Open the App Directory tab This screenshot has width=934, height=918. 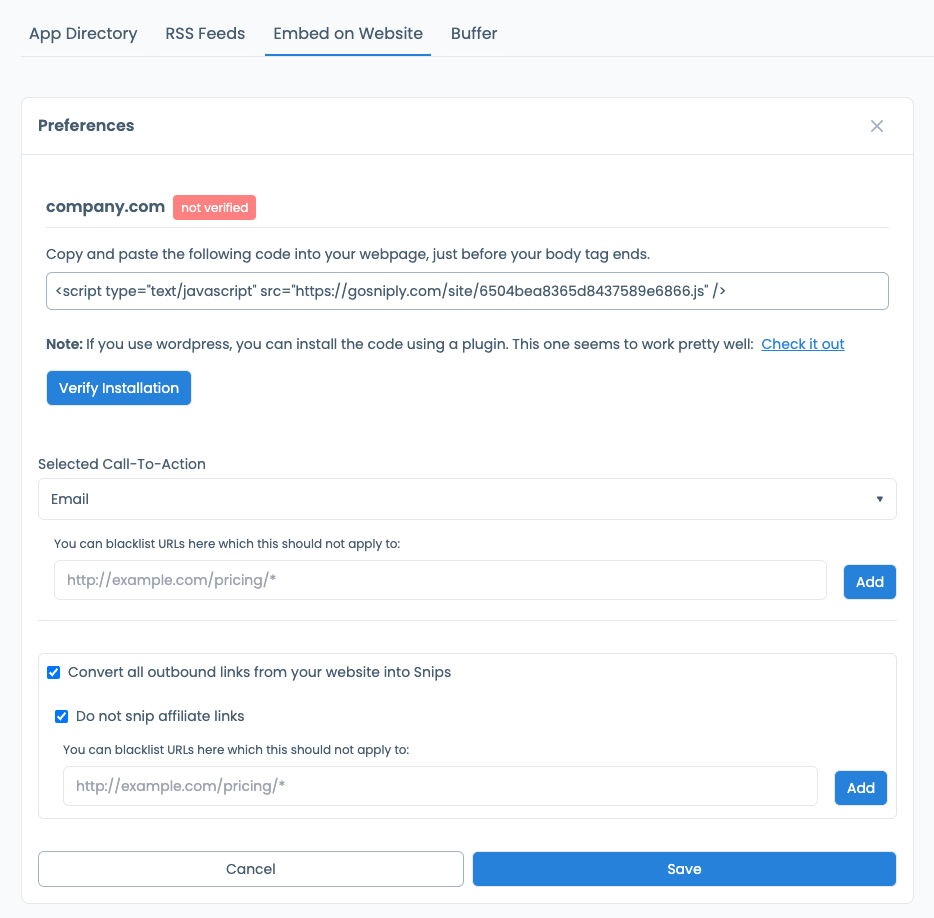(x=83, y=33)
